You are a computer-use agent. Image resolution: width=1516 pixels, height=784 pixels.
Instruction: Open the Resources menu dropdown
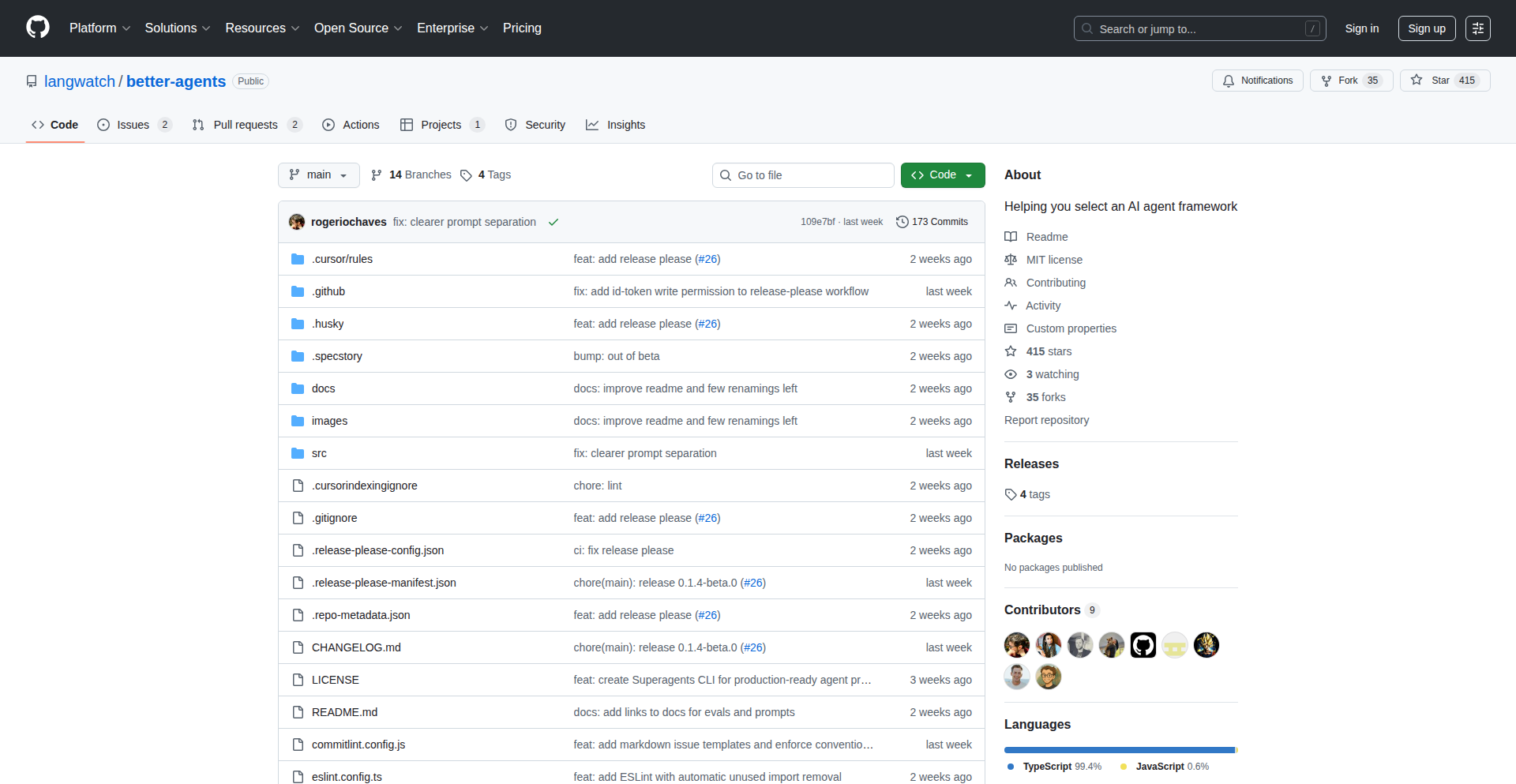tap(261, 28)
